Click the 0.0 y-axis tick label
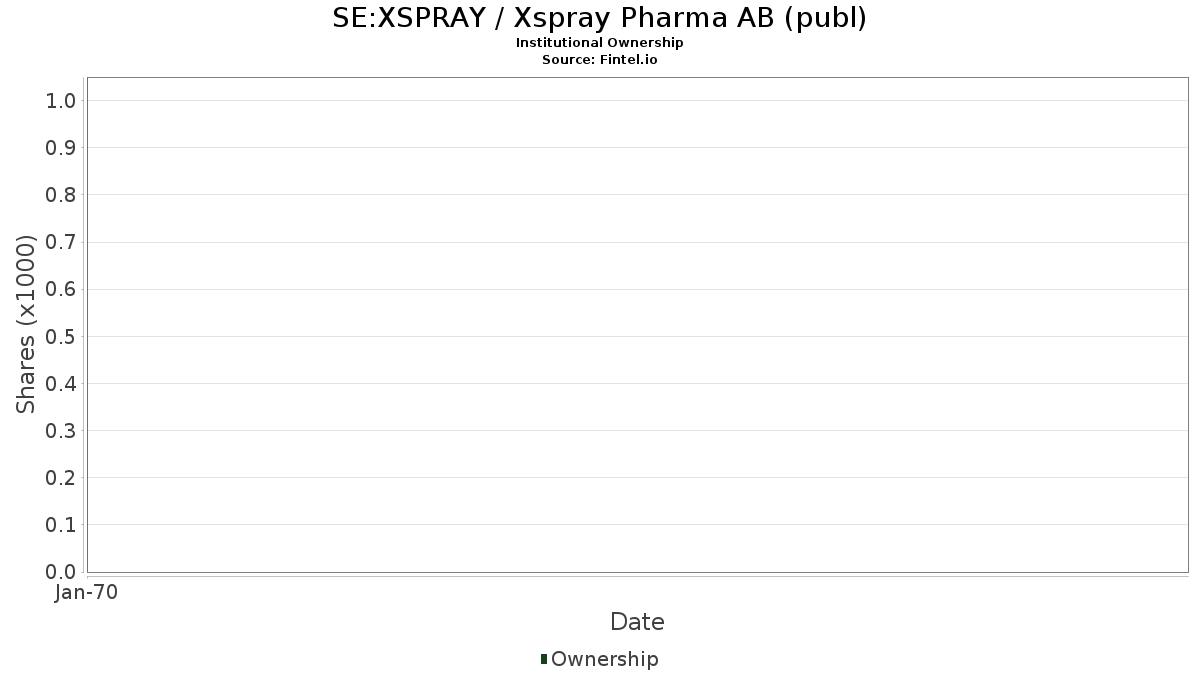 click(x=61, y=572)
